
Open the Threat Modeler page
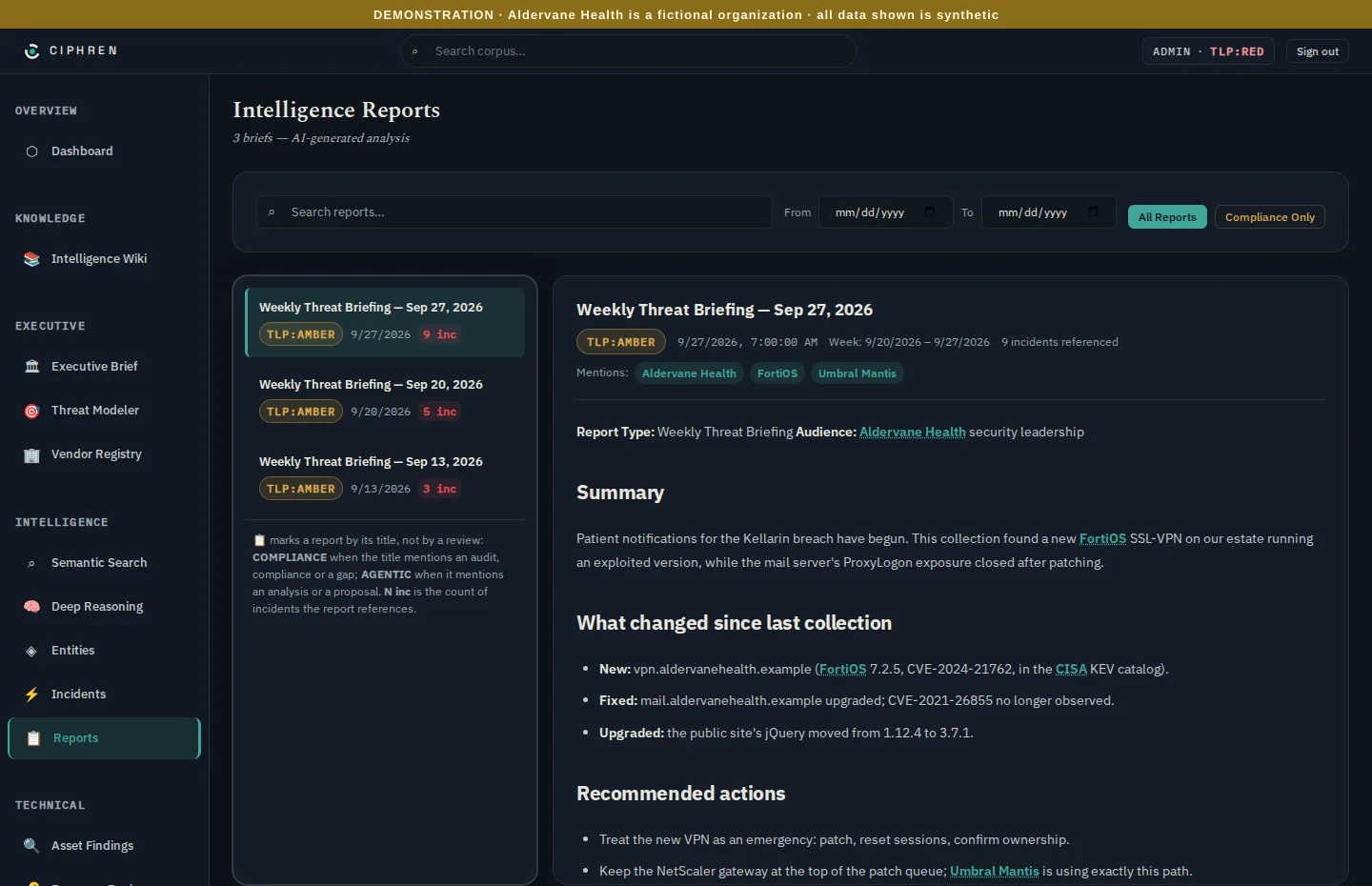pos(105,411)
